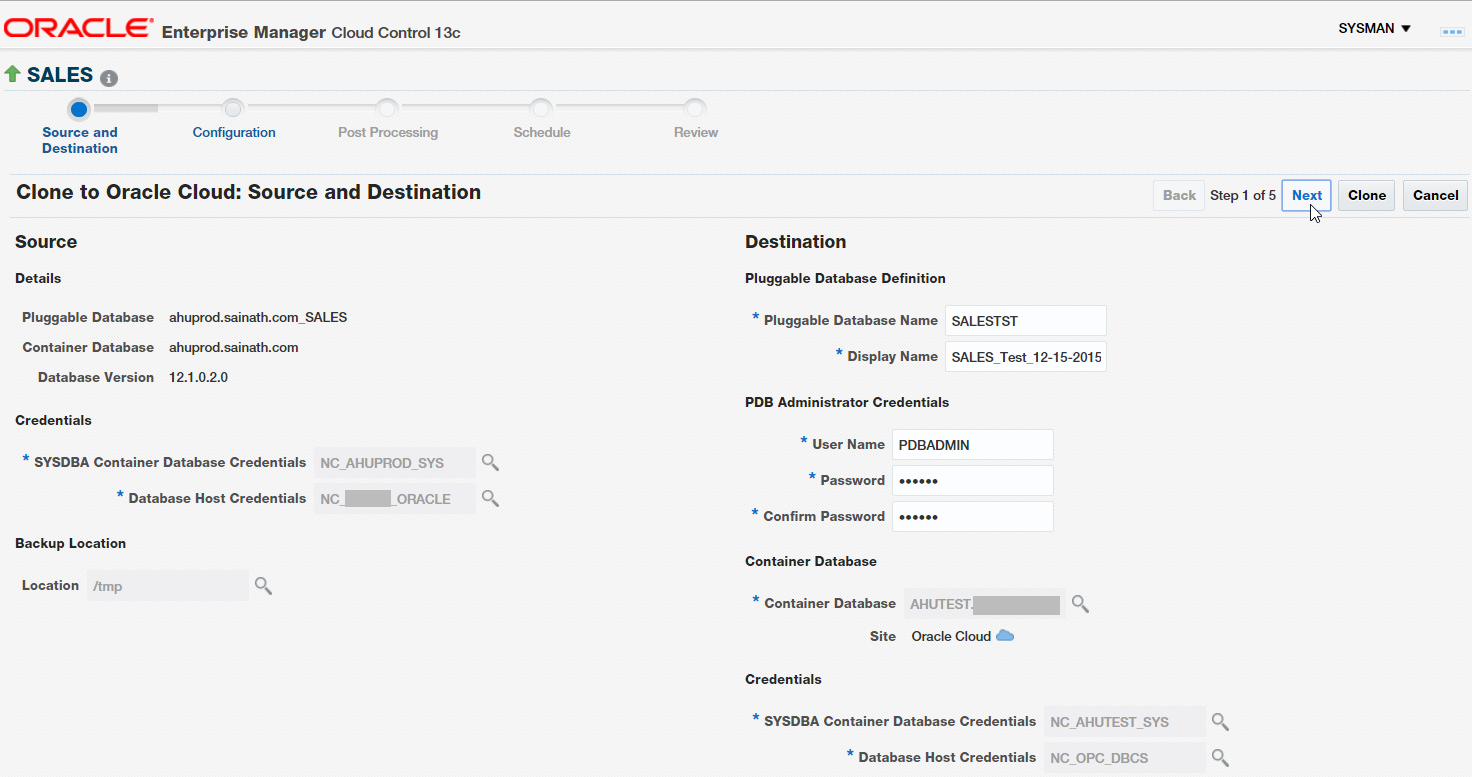Search for destination Container Database

point(1080,603)
